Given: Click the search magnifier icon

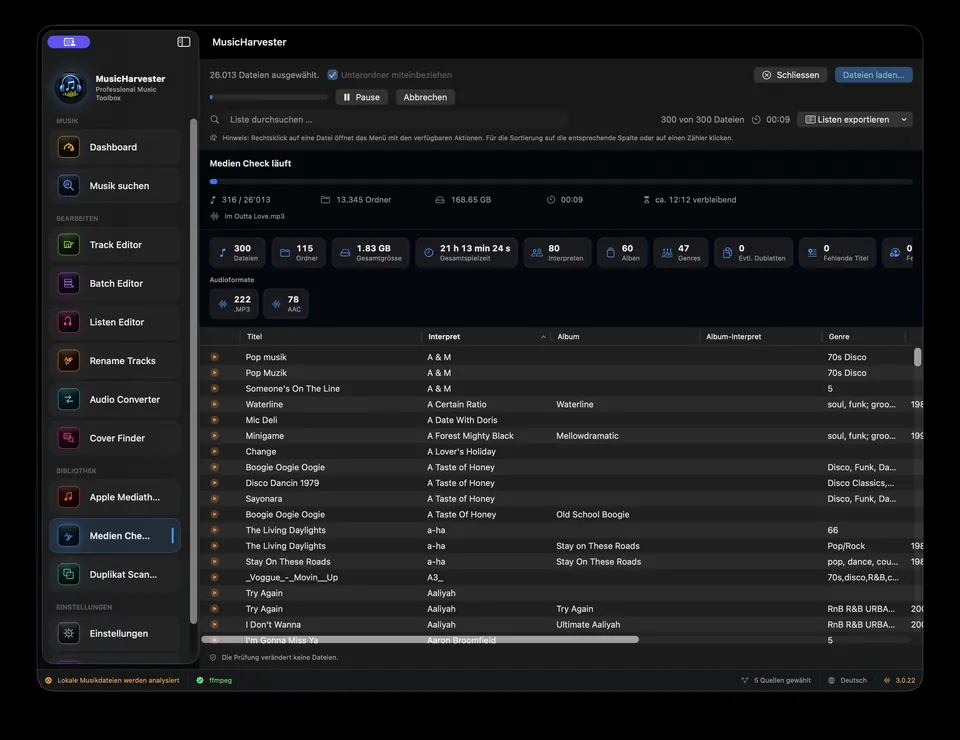Looking at the screenshot, I should (x=215, y=119).
